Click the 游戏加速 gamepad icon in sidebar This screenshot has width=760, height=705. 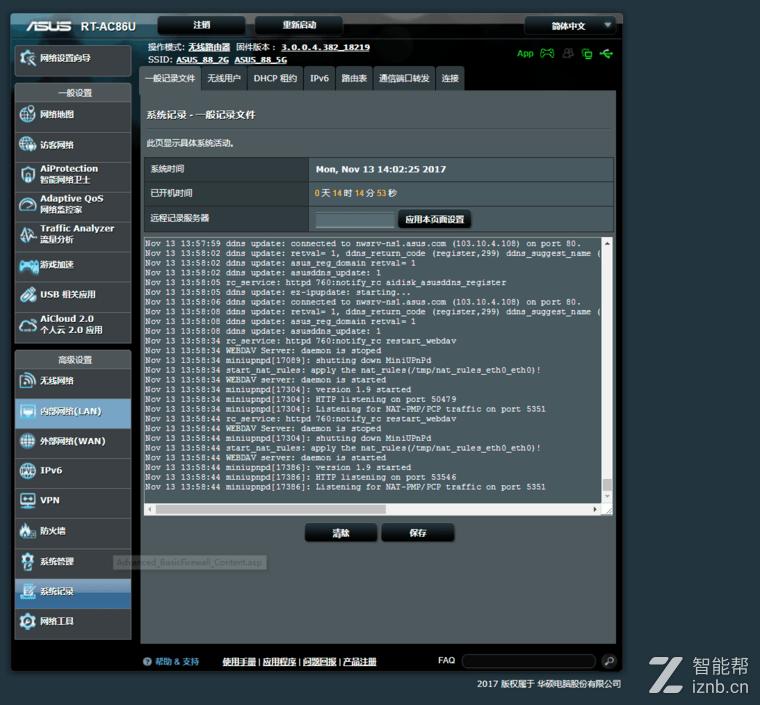coord(27,265)
